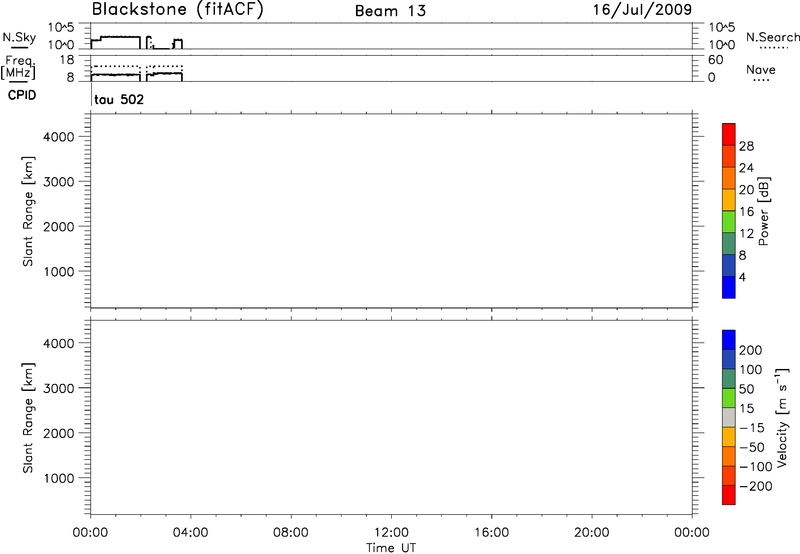This screenshot has width=800, height=554.
Task: Click the lower panel Slant Range [km] axis title
Action: tap(28, 418)
